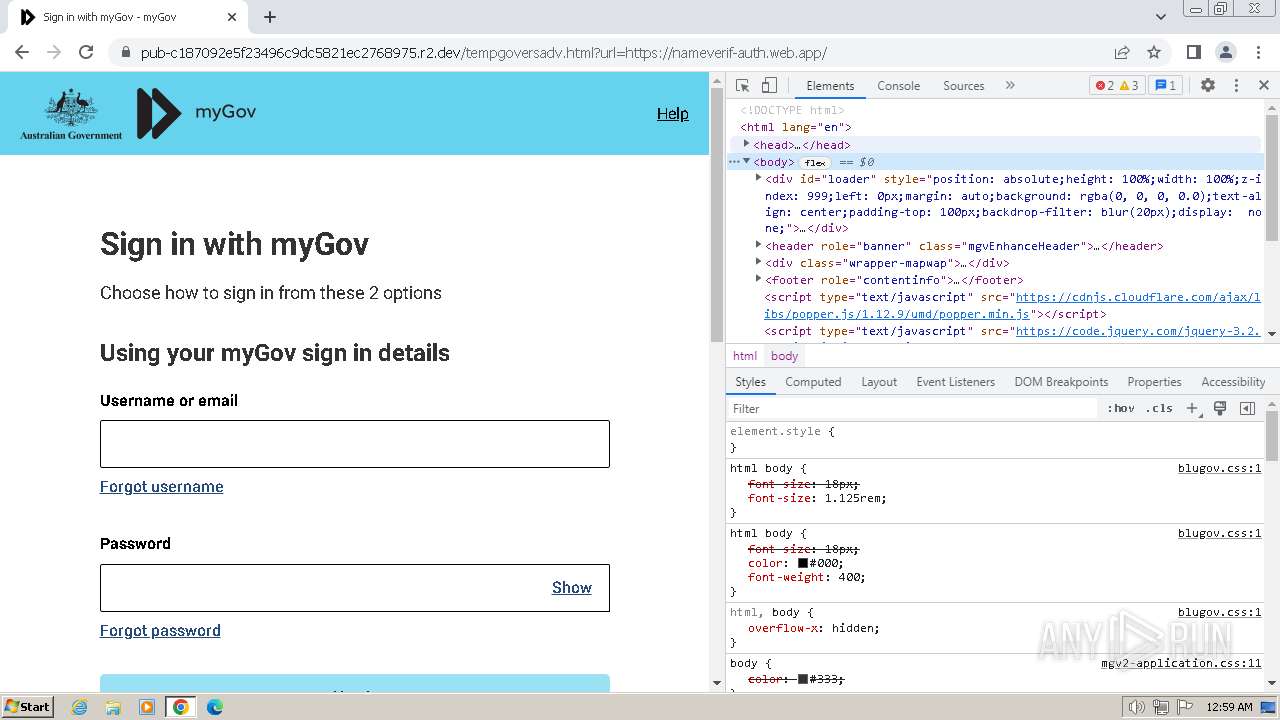Open the Layout tab
1280x720 pixels.
click(x=879, y=382)
